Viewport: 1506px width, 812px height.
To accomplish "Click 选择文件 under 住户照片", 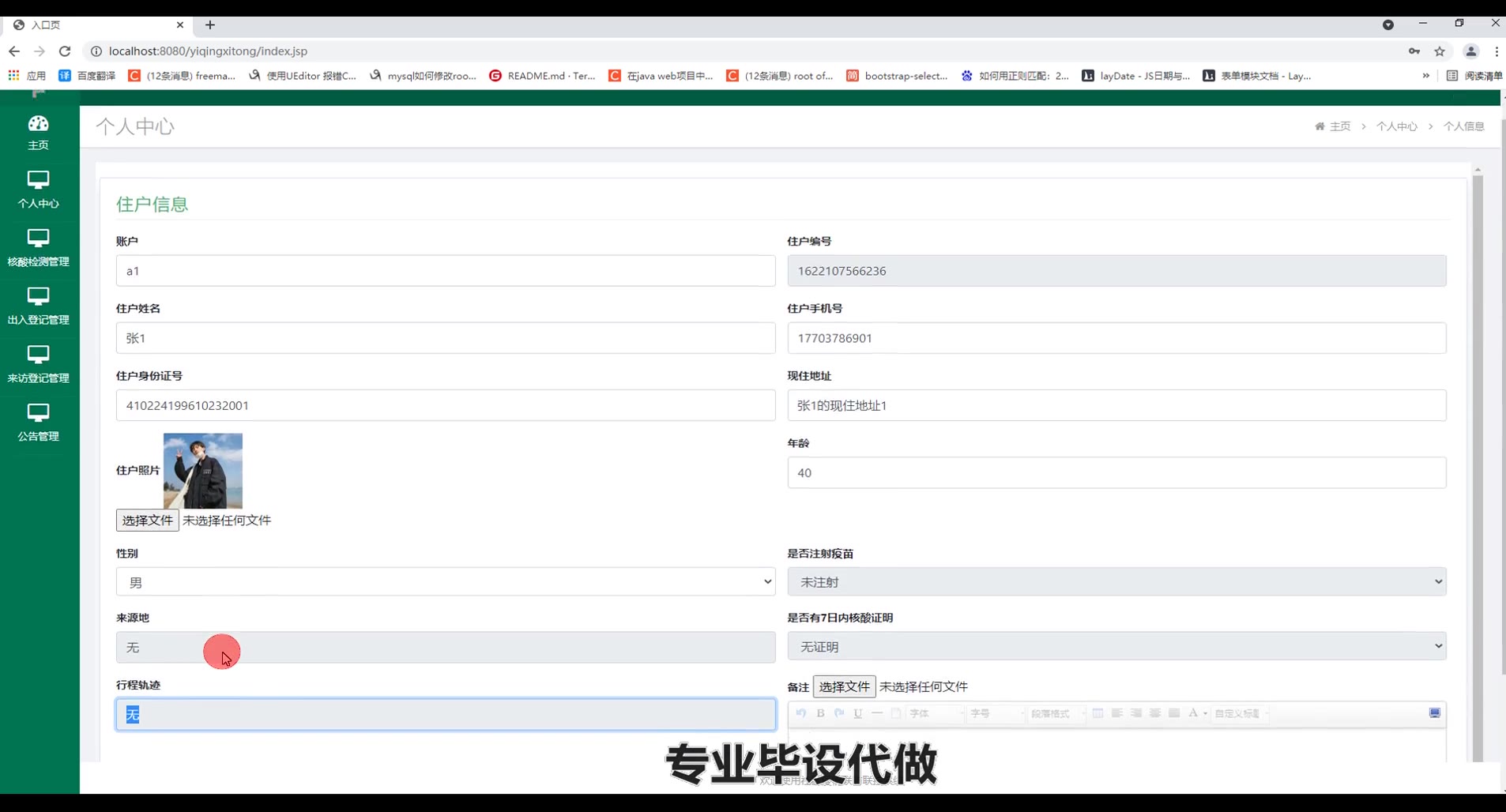I will tap(148, 521).
